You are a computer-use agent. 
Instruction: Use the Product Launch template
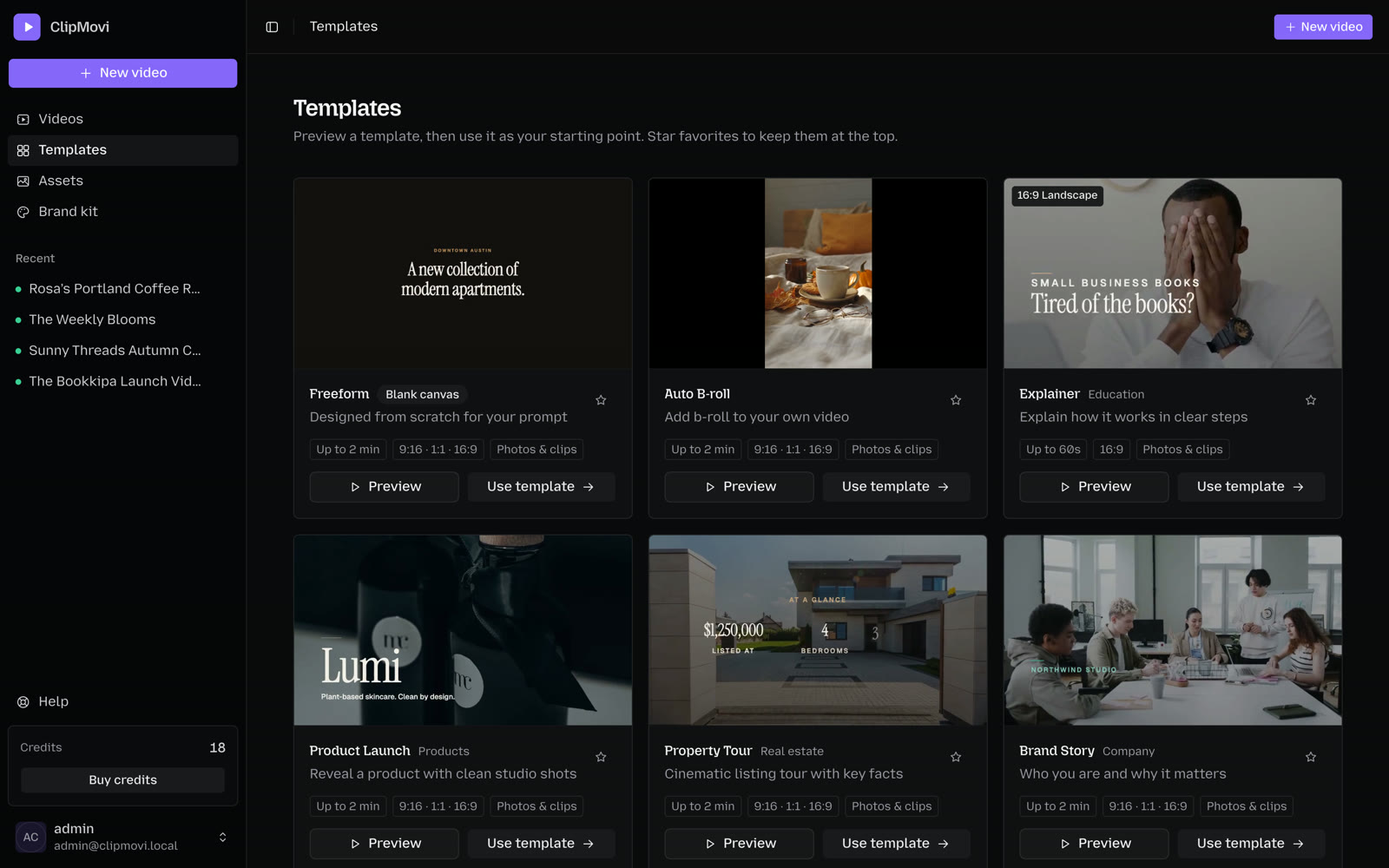pos(541,844)
